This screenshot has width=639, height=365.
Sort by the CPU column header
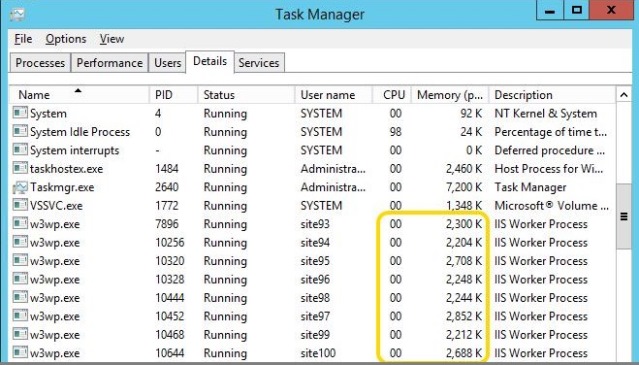click(x=392, y=95)
